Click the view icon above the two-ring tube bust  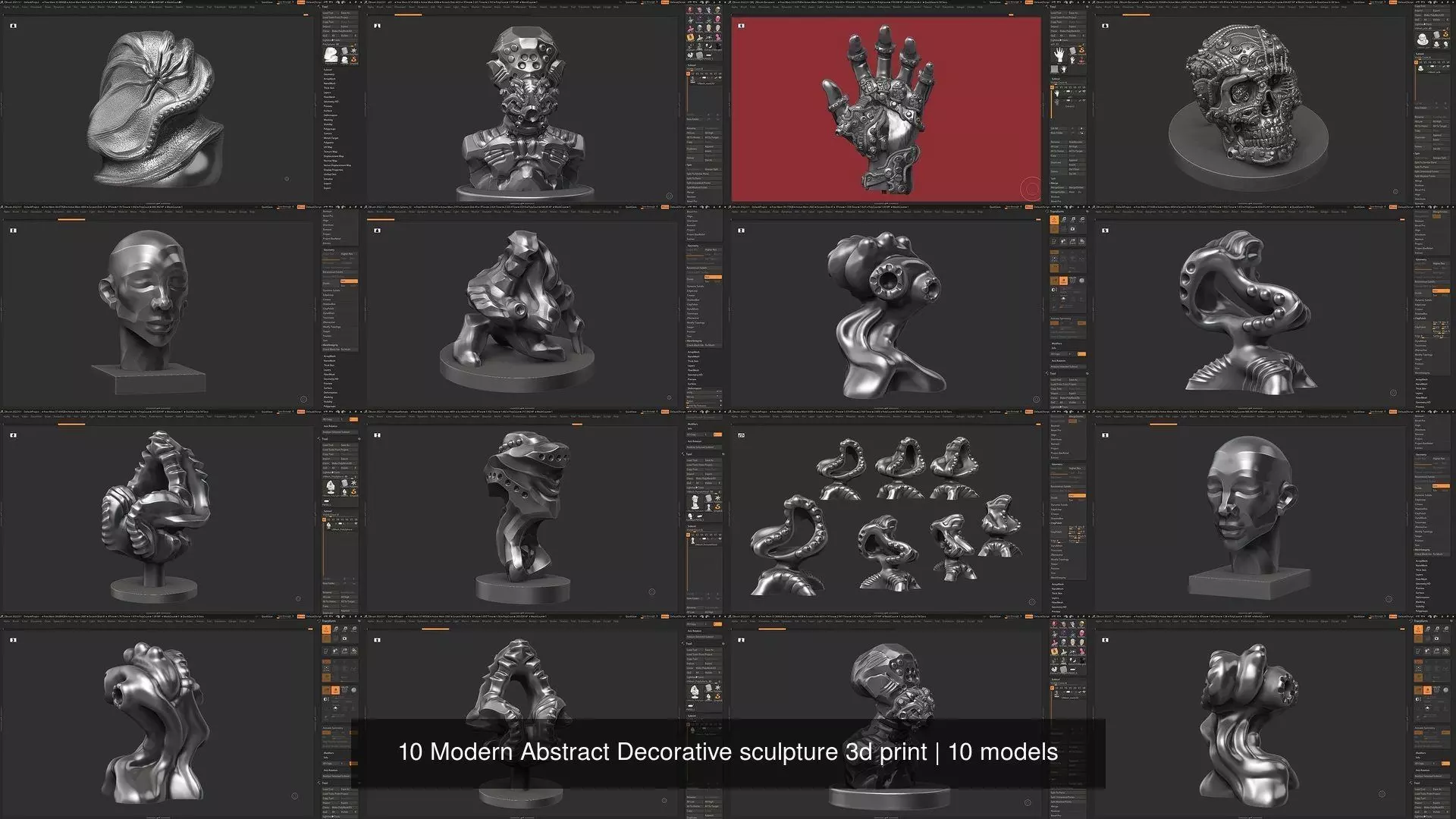[x=741, y=231]
